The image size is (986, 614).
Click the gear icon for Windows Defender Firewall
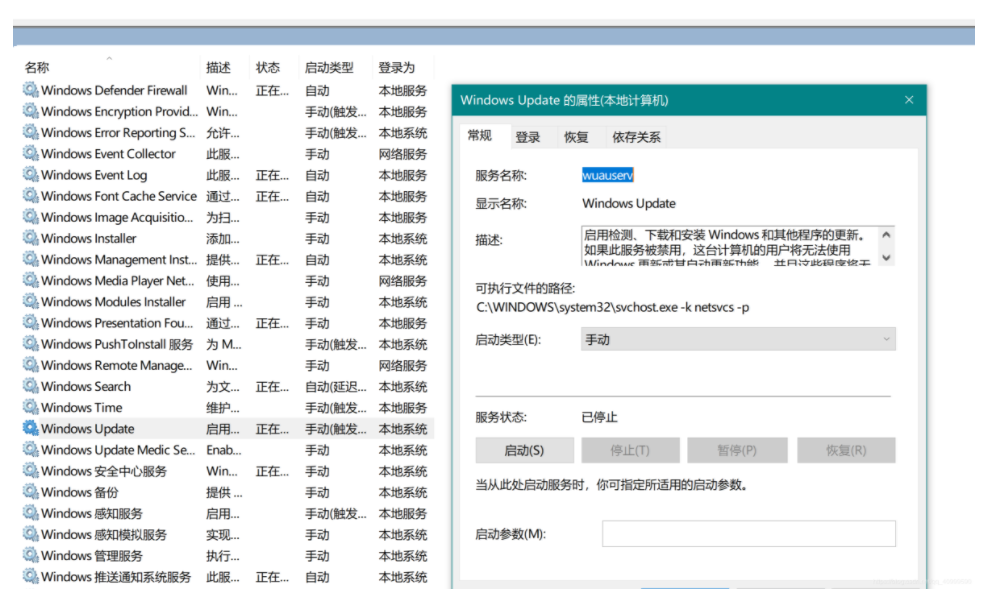(30, 90)
